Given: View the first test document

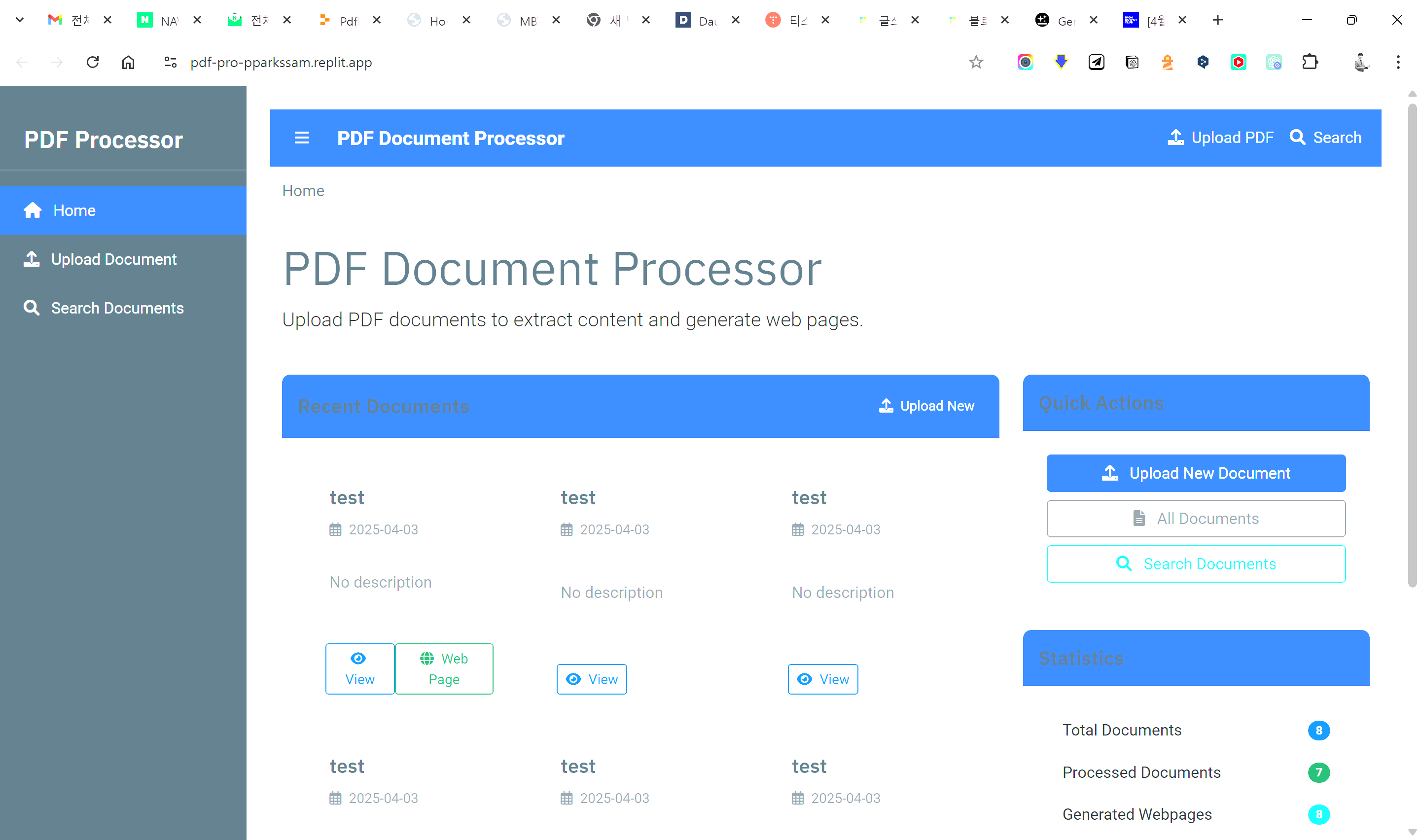Looking at the screenshot, I should 359,669.
